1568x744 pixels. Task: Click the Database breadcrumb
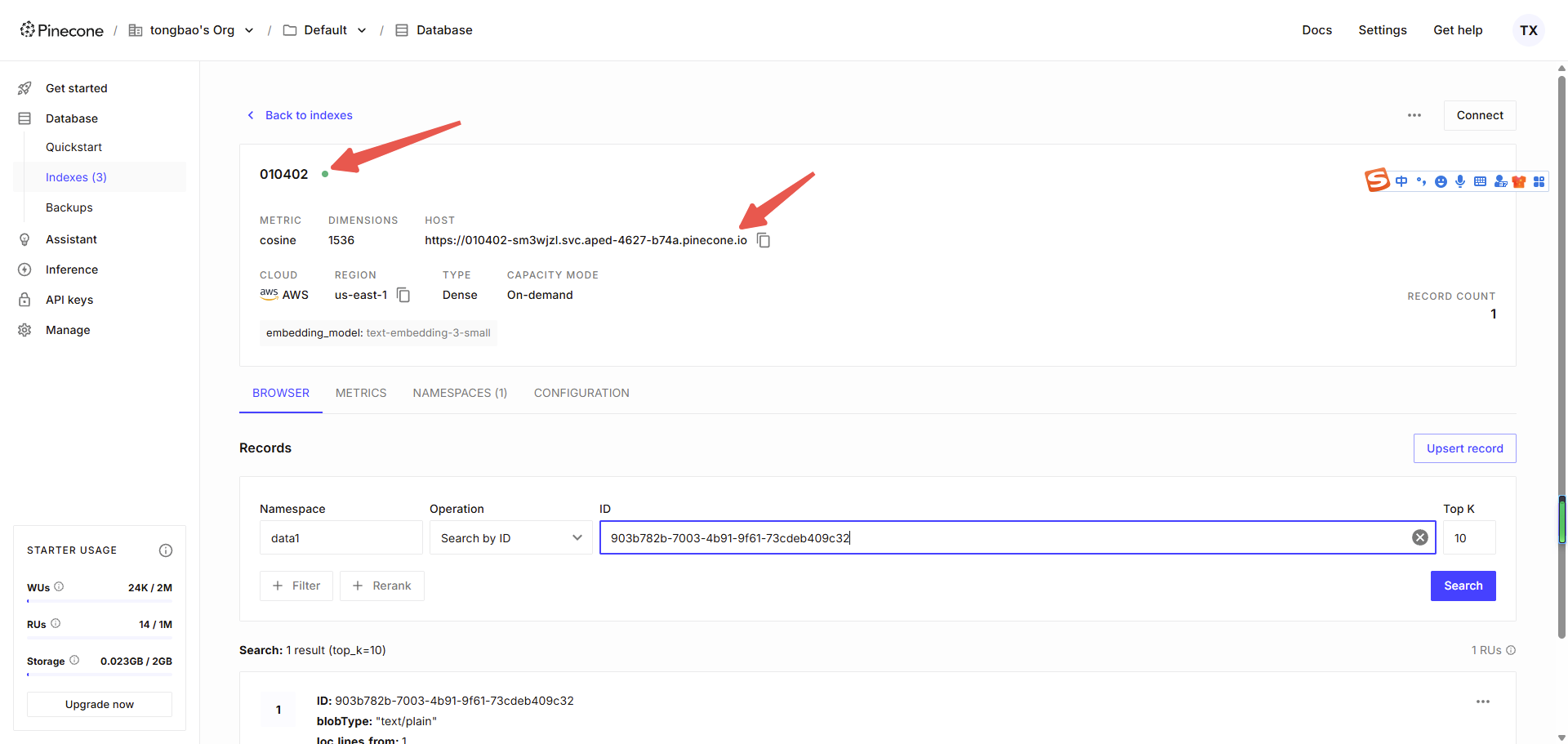tap(444, 30)
